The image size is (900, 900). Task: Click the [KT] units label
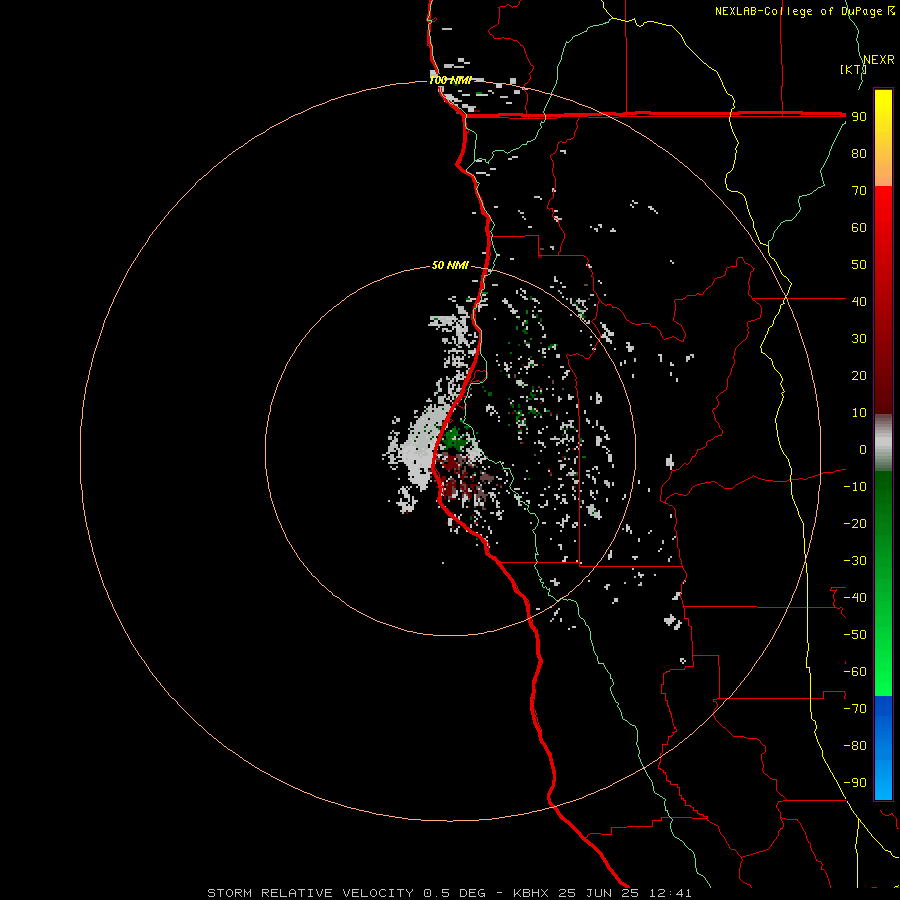(853, 69)
